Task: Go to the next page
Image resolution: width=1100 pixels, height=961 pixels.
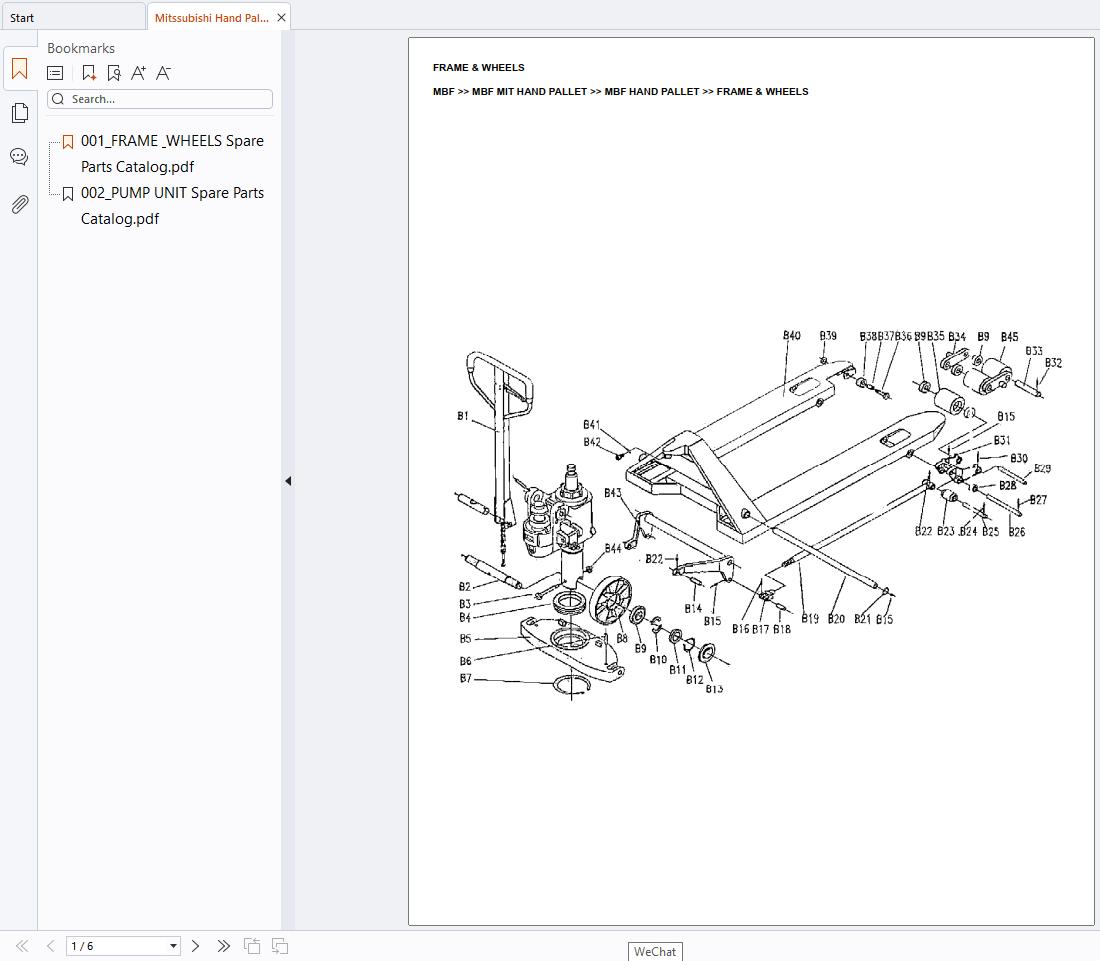Action: [196, 946]
